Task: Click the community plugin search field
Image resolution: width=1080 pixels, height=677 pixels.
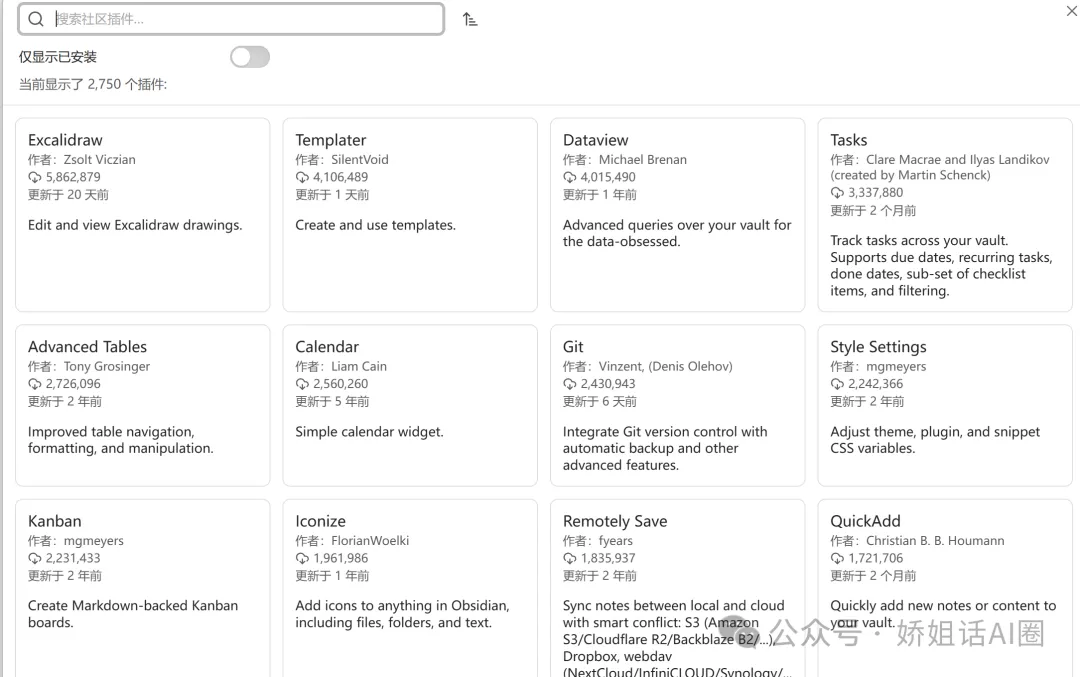Action: click(x=245, y=19)
